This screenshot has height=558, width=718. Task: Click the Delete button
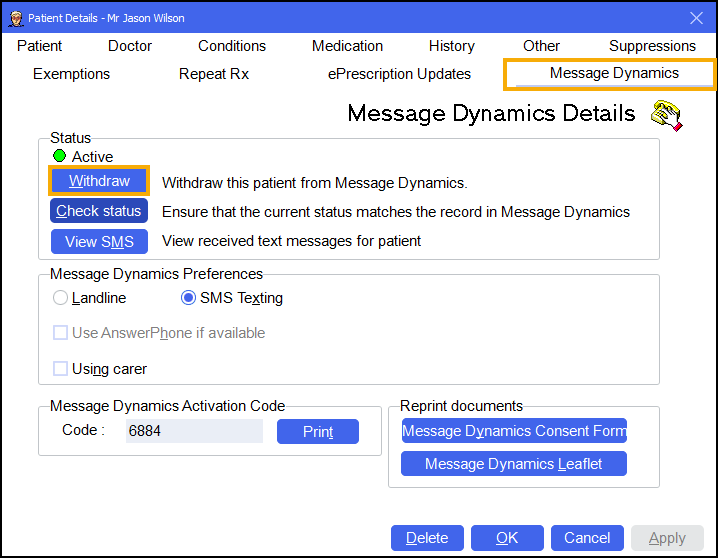(427, 538)
